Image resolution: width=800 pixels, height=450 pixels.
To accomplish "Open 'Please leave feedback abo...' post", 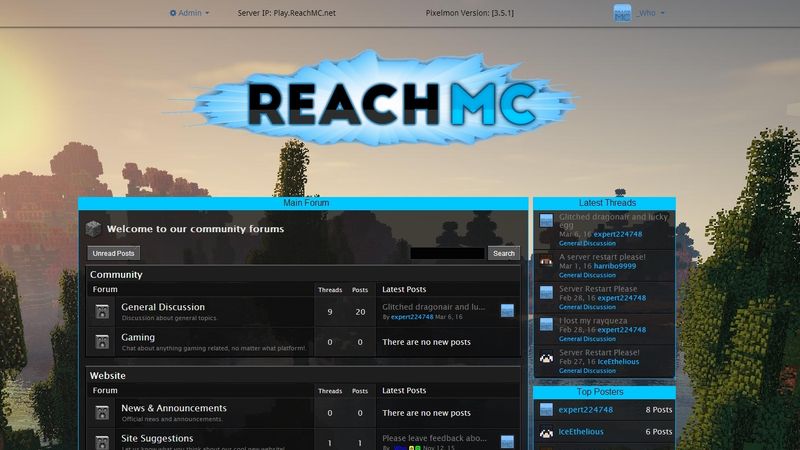I will tap(434, 438).
